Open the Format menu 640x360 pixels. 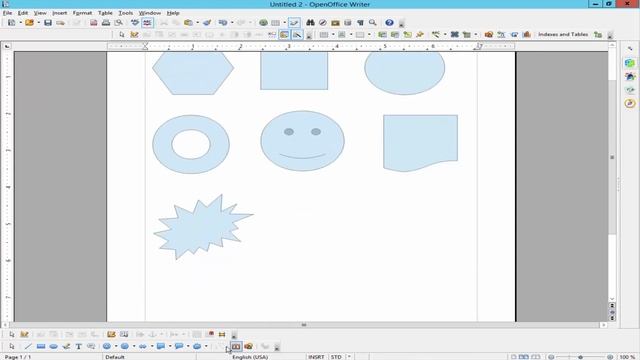pos(82,13)
